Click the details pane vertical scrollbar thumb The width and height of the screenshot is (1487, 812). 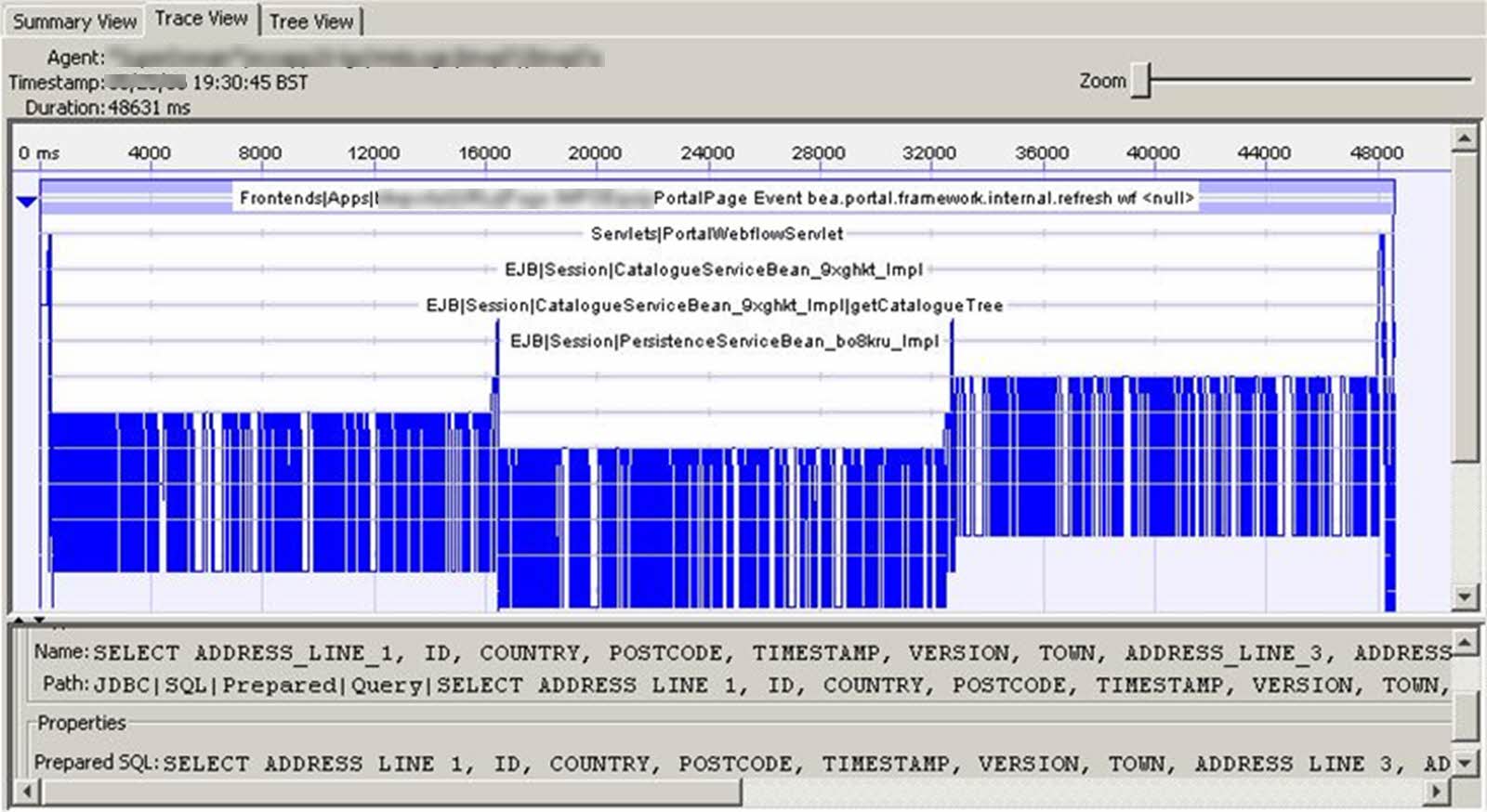click(x=1465, y=715)
